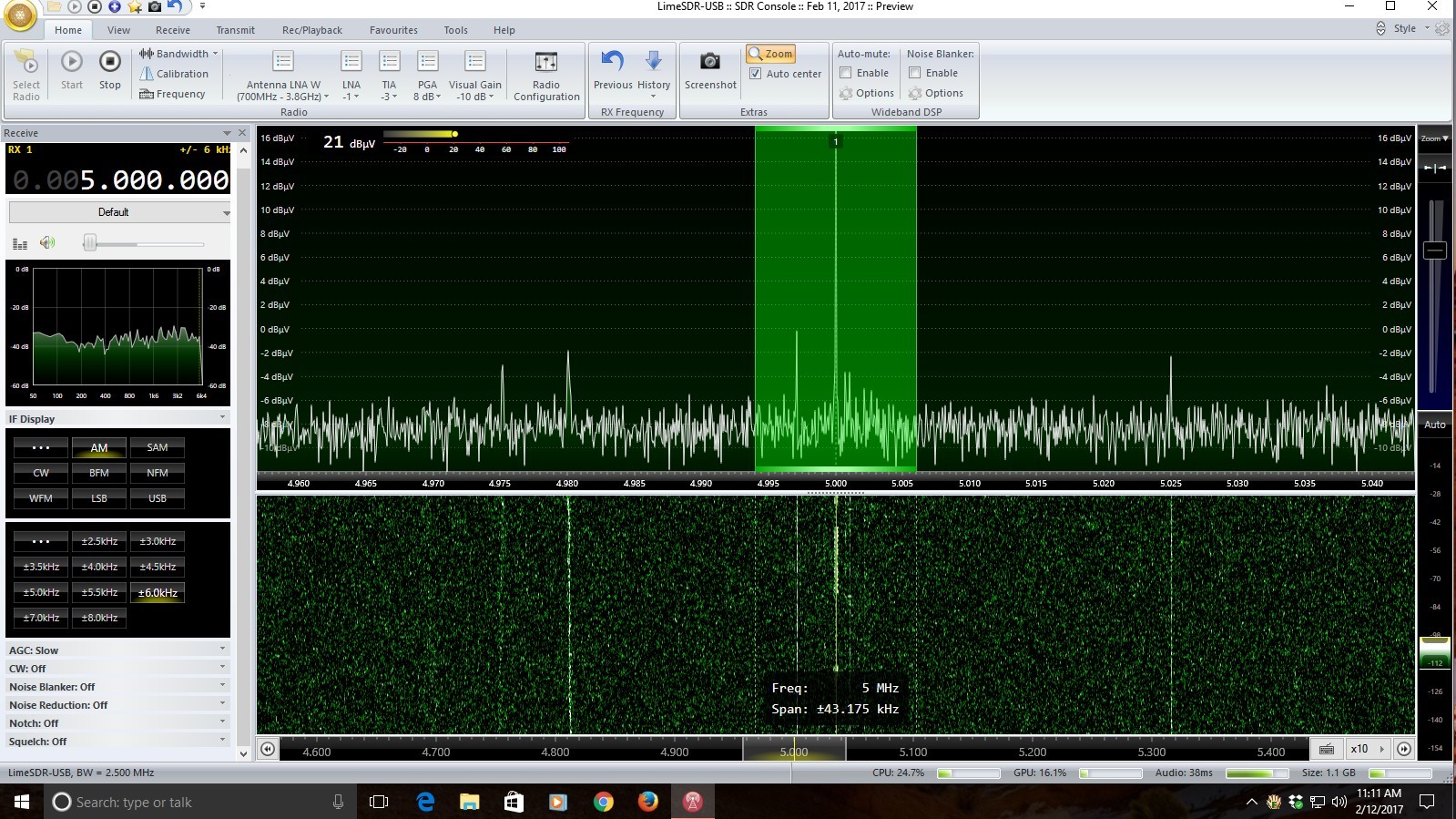Expand the Default profile dropdown
The image size is (1456, 819).
click(x=119, y=212)
